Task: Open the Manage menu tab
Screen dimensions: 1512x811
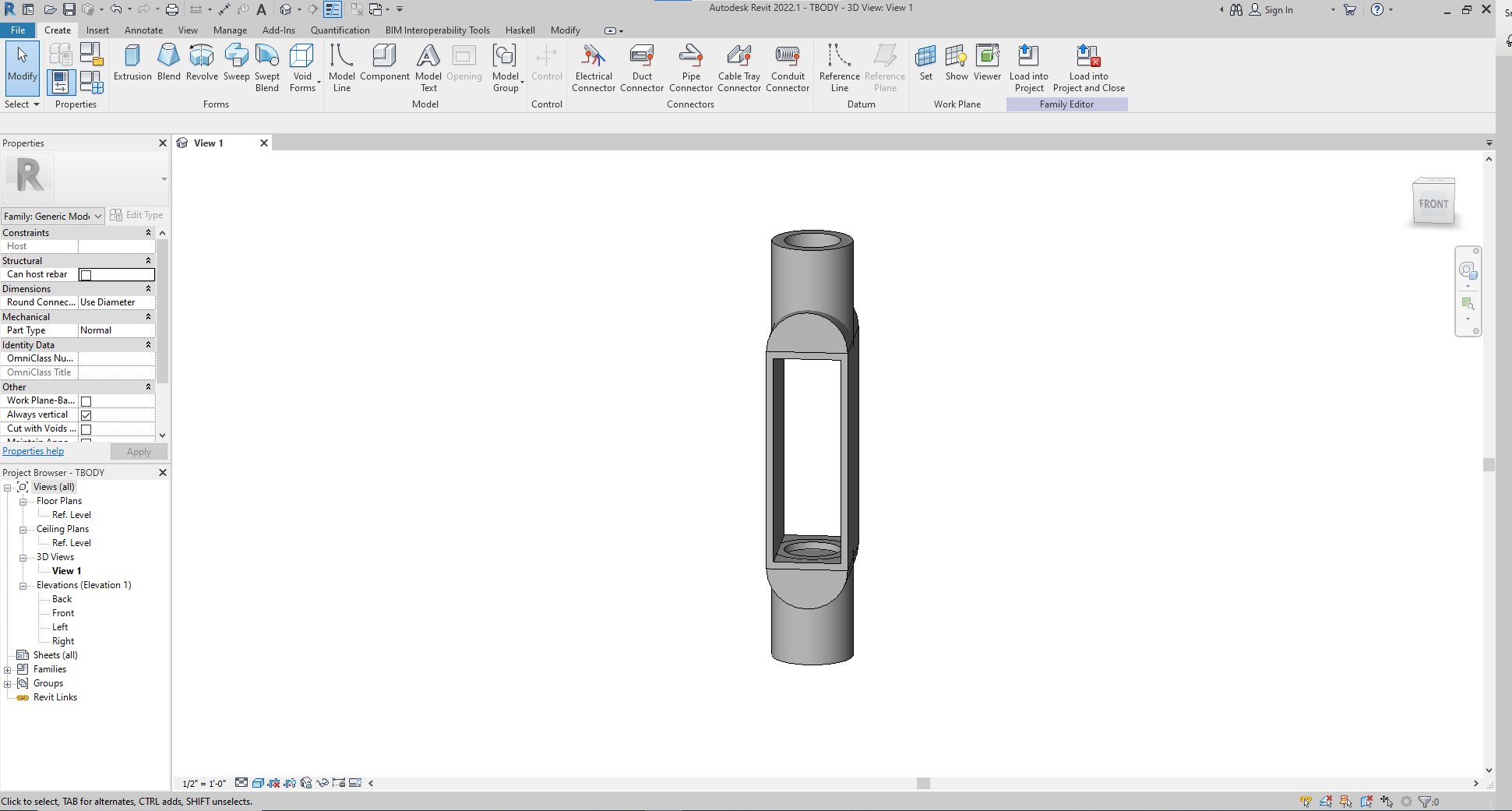Action: (x=229, y=30)
